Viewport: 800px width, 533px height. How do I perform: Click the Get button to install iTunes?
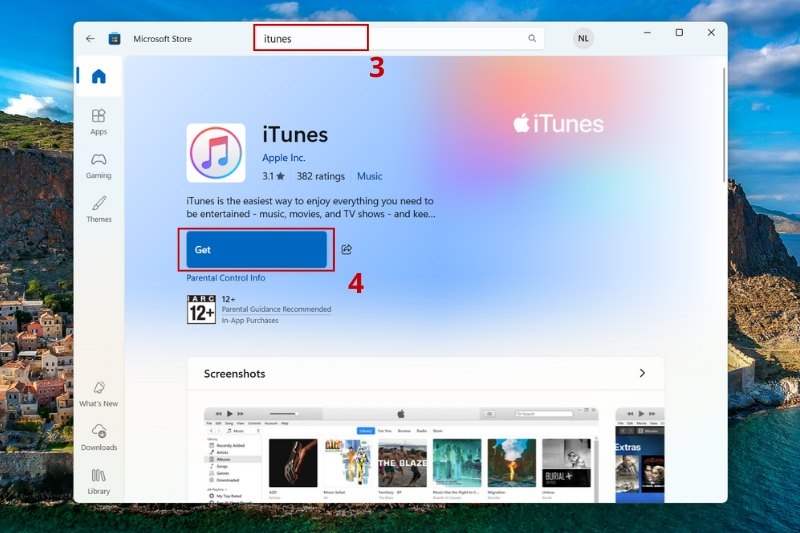(x=256, y=249)
